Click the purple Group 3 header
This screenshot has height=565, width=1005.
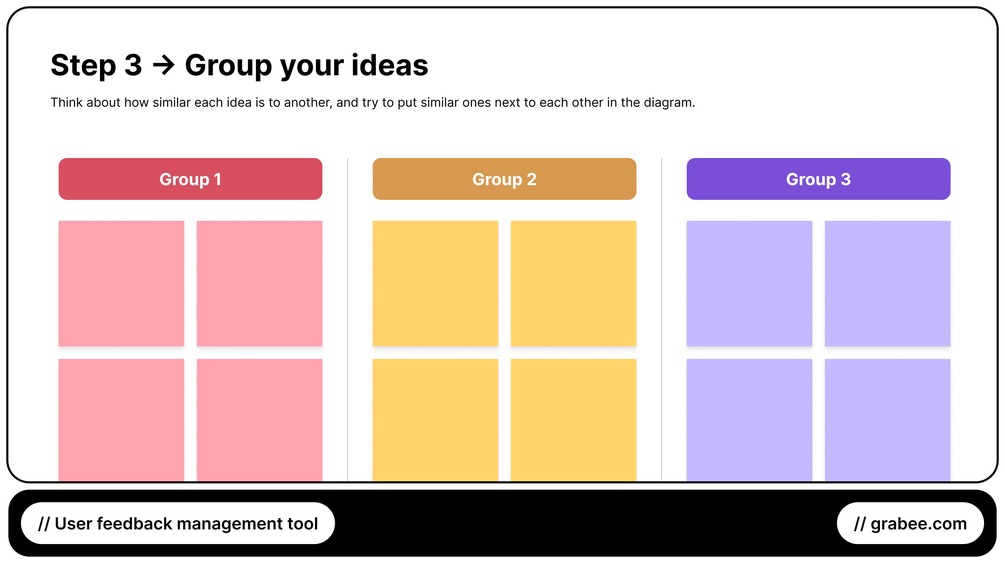pyautogui.click(x=818, y=179)
